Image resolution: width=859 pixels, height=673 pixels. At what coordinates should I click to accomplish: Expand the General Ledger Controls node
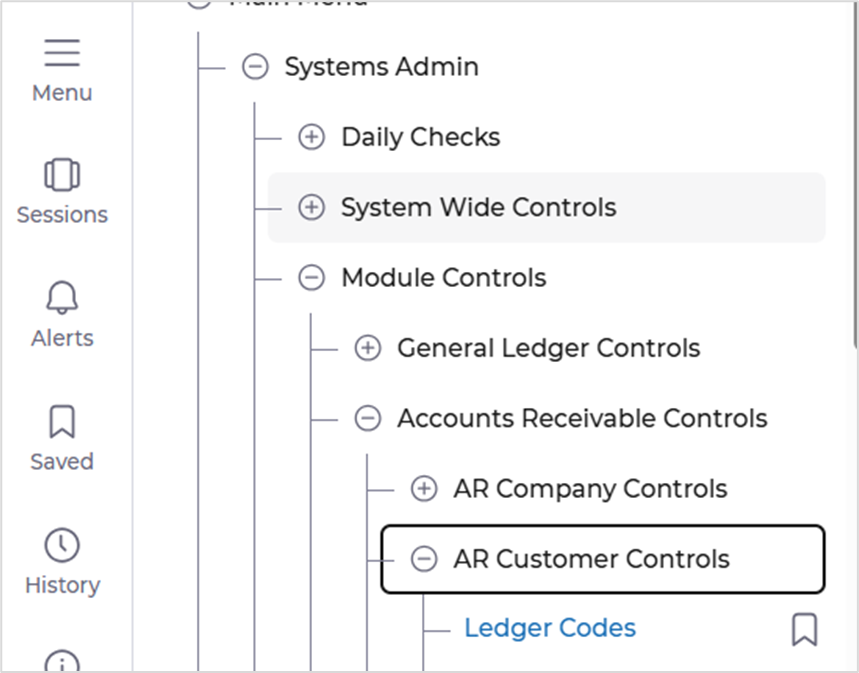[x=368, y=348]
